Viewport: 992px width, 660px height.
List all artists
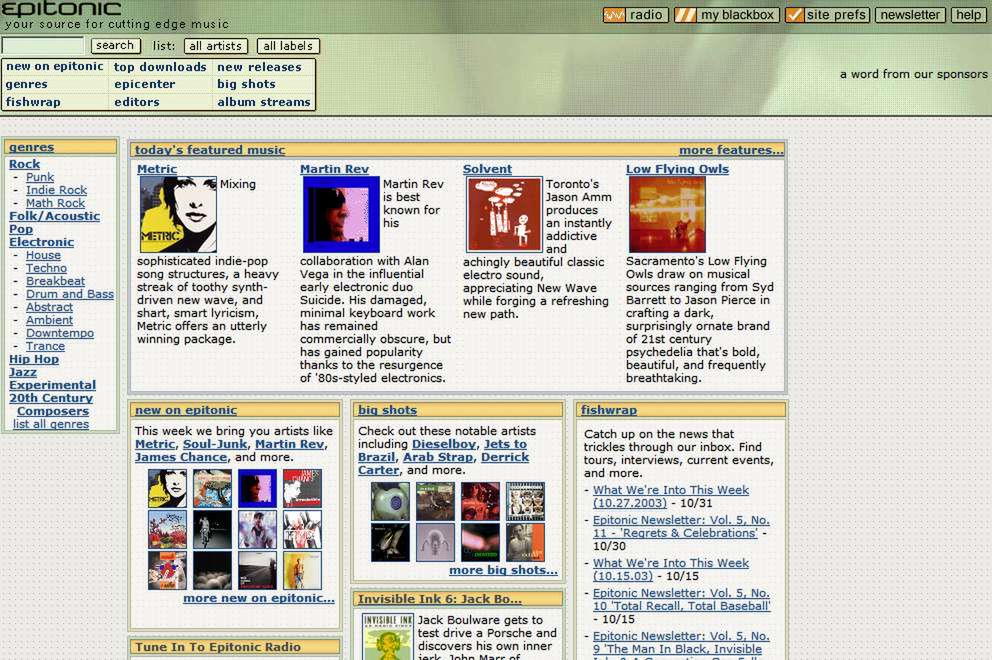pos(216,46)
